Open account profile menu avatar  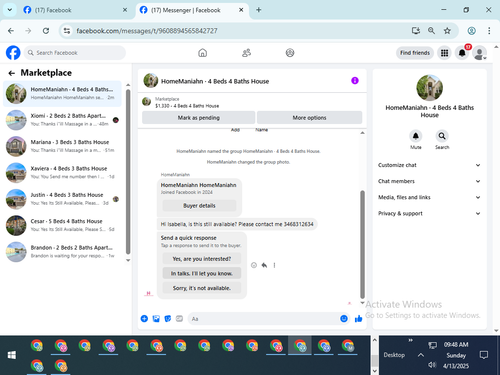click(480, 53)
